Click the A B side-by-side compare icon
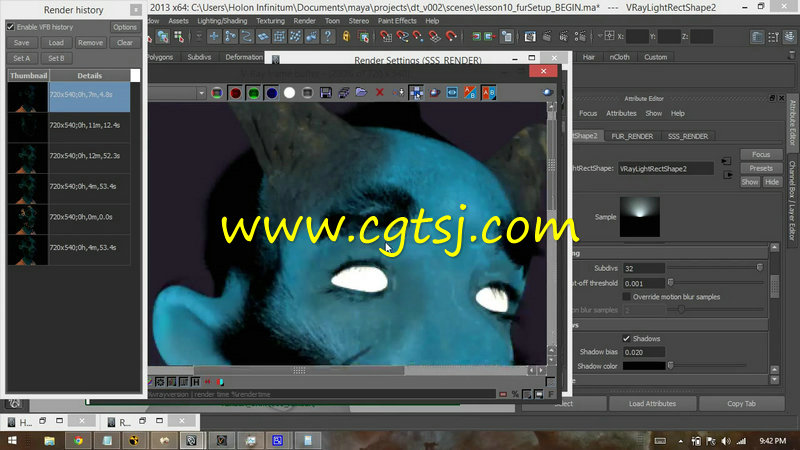This screenshot has width=800, height=450. 488,93
